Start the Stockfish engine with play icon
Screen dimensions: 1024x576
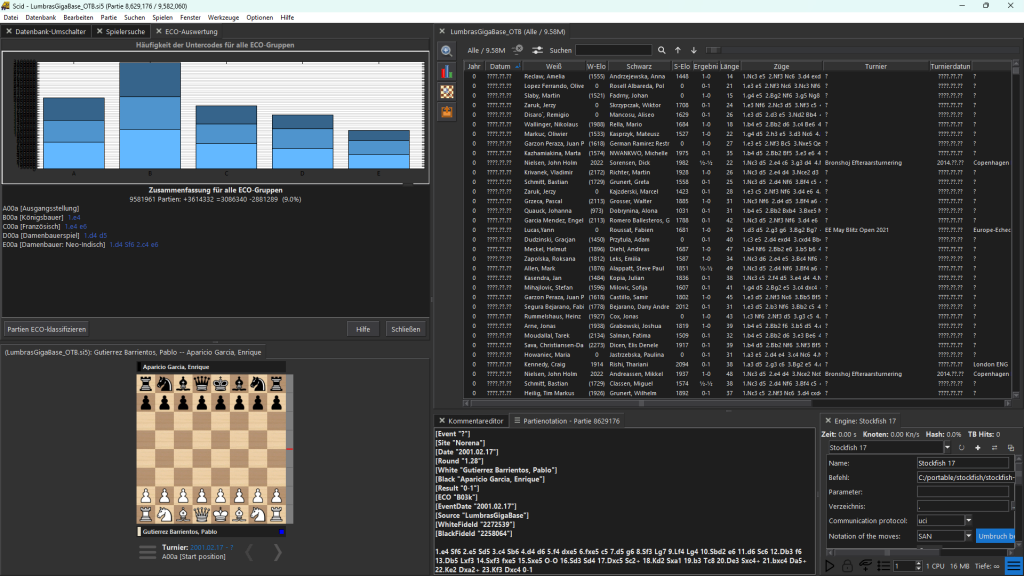point(829,566)
